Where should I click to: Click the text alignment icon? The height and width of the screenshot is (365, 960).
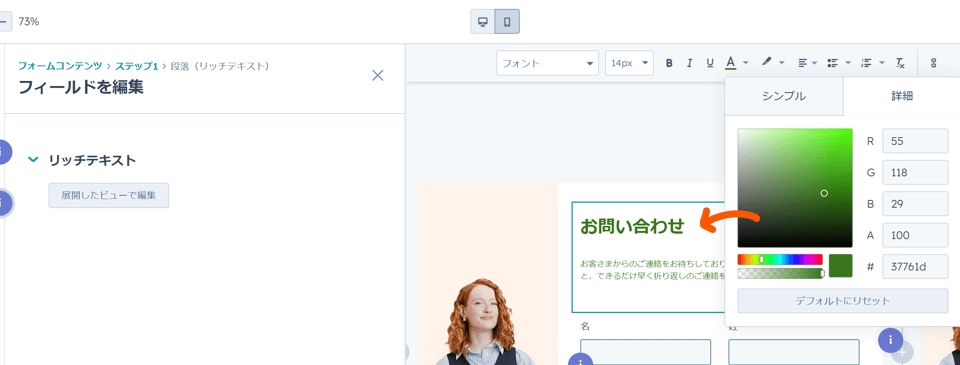click(x=803, y=63)
